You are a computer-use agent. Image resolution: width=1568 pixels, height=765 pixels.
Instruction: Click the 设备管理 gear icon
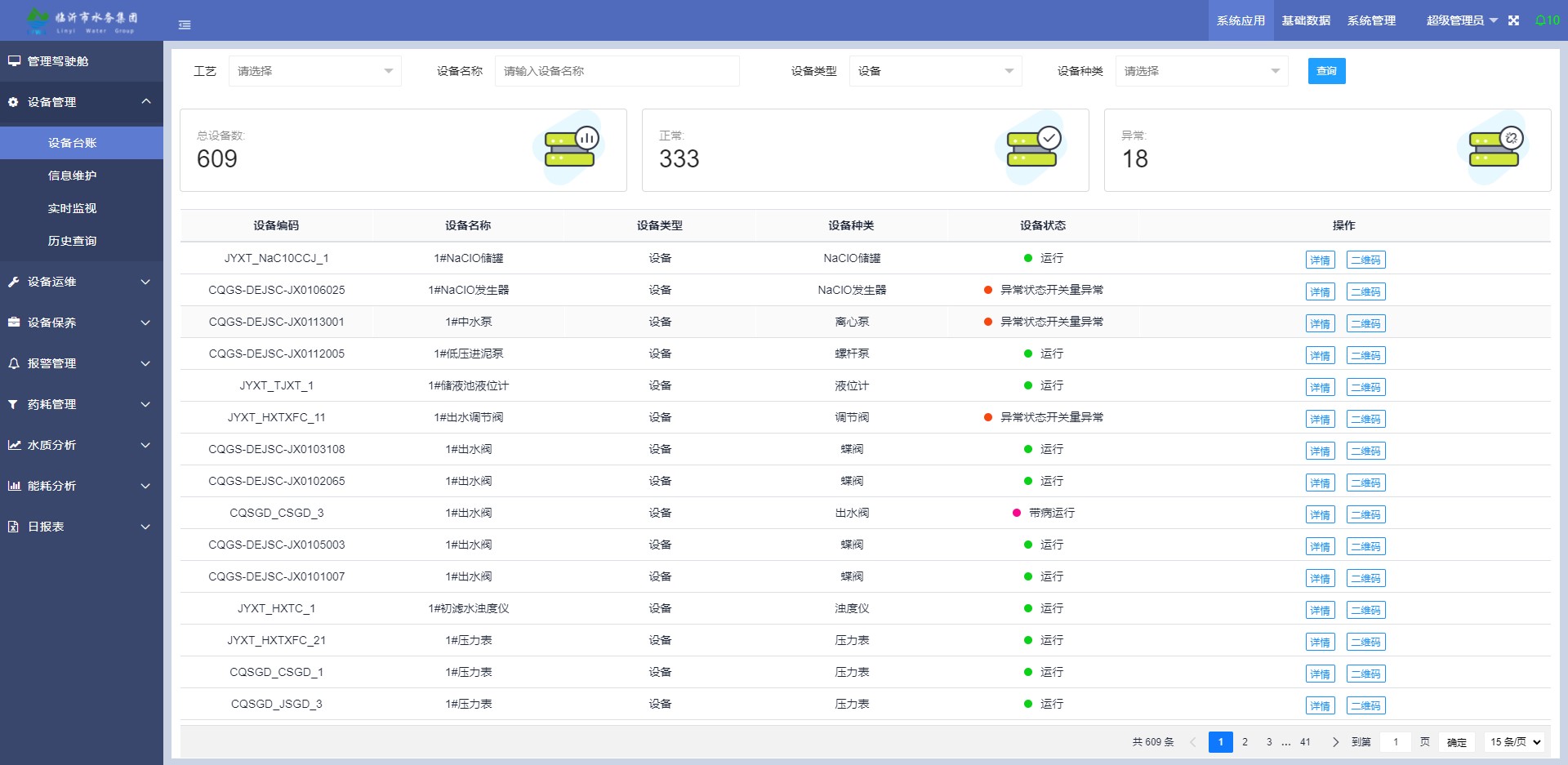(13, 102)
